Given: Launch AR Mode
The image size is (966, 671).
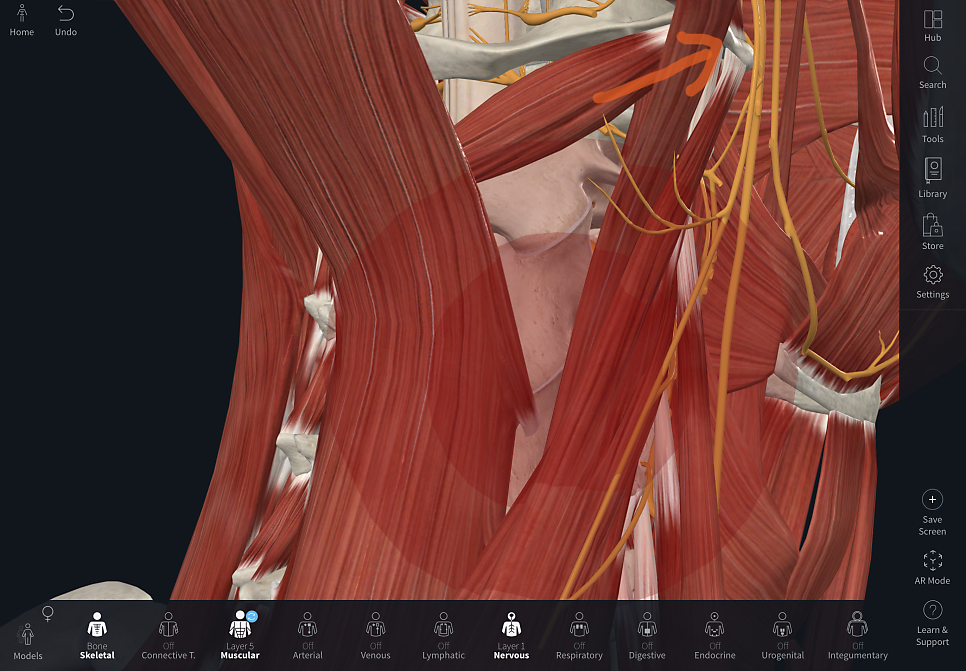Looking at the screenshot, I should pyautogui.click(x=932, y=567).
